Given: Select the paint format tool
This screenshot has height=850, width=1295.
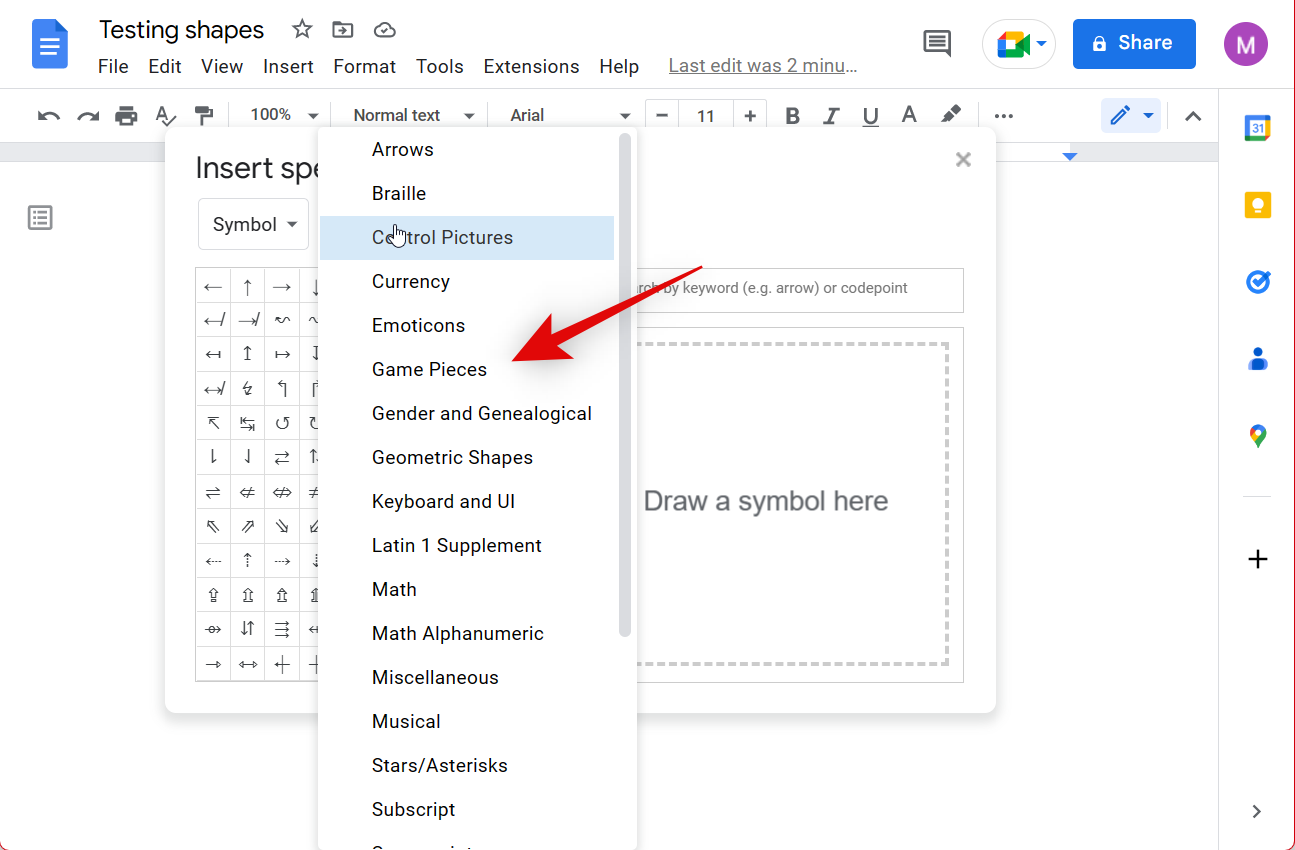Looking at the screenshot, I should coord(203,116).
